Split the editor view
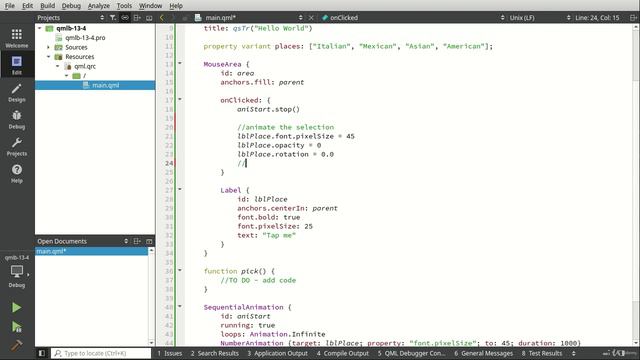 [x=633, y=18]
